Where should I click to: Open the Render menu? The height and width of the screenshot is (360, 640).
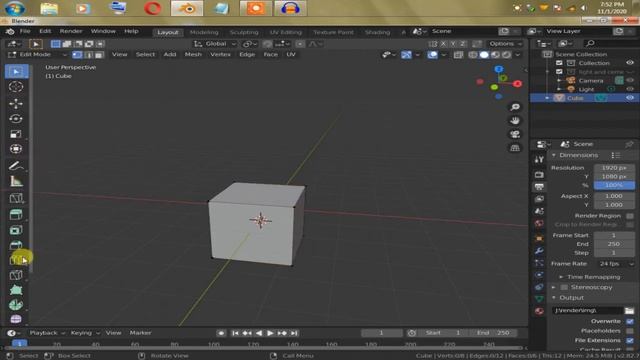click(71, 31)
